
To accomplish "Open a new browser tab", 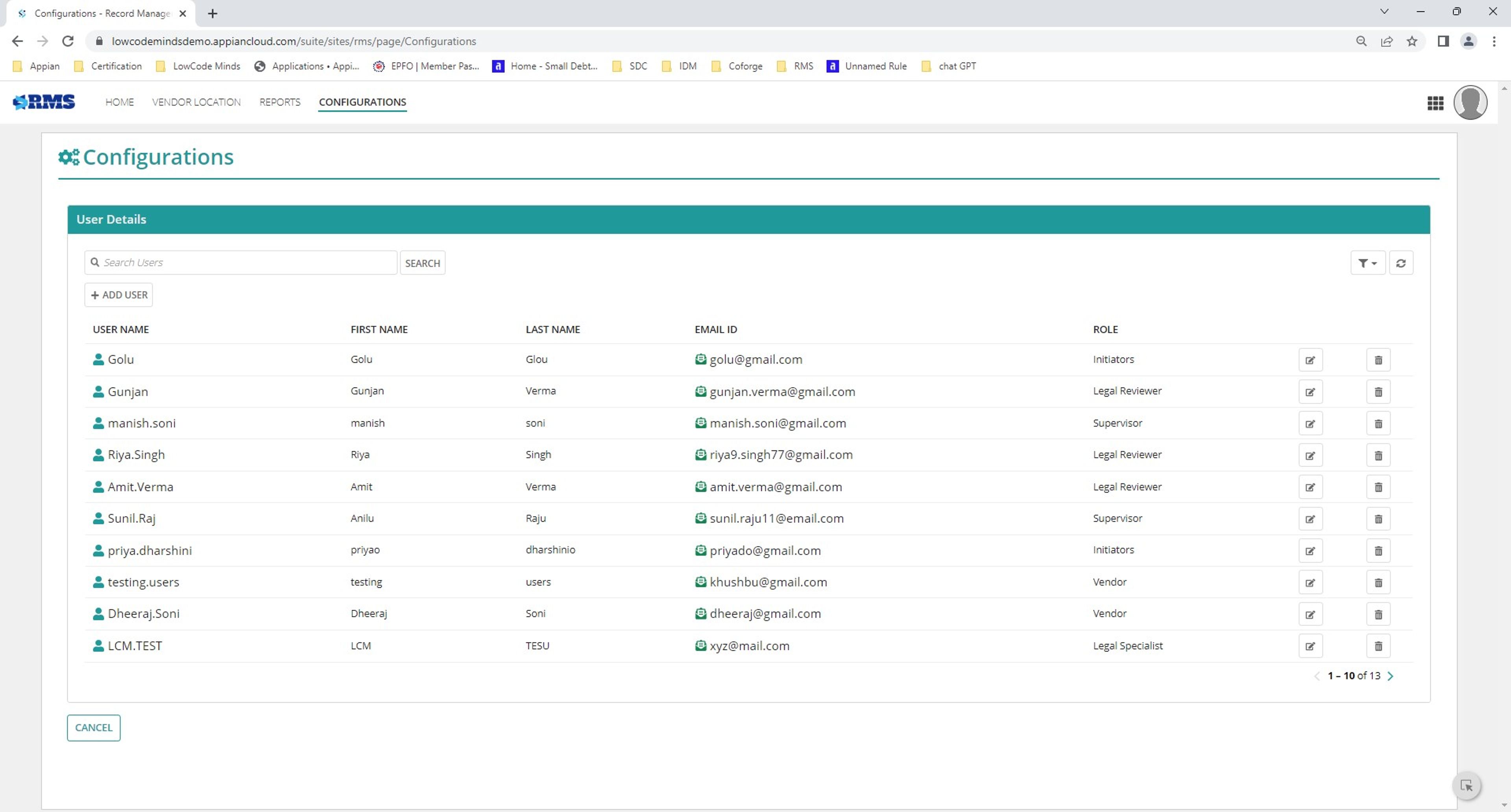I will click(212, 13).
